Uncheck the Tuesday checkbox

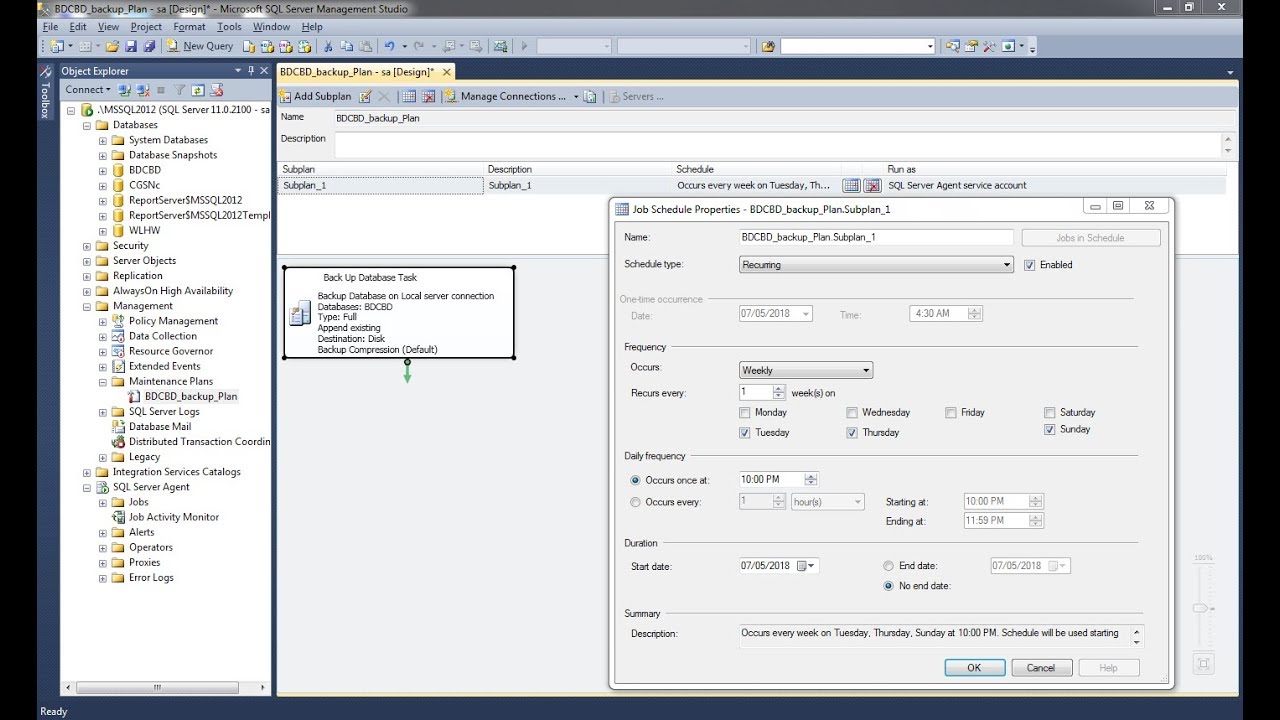pos(744,432)
